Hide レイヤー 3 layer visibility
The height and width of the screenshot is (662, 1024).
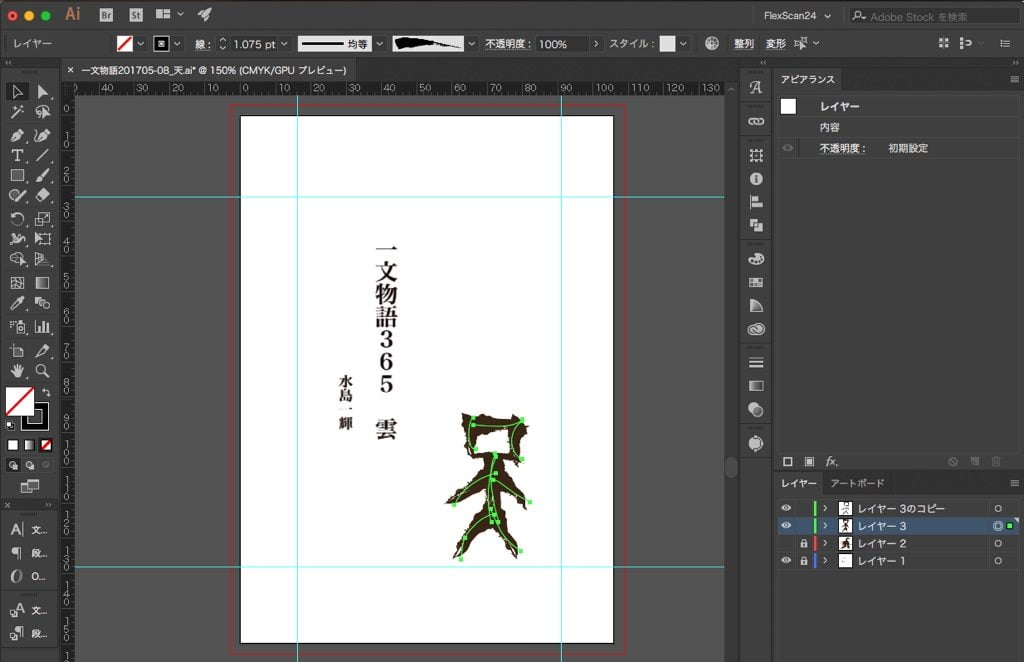point(786,526)
